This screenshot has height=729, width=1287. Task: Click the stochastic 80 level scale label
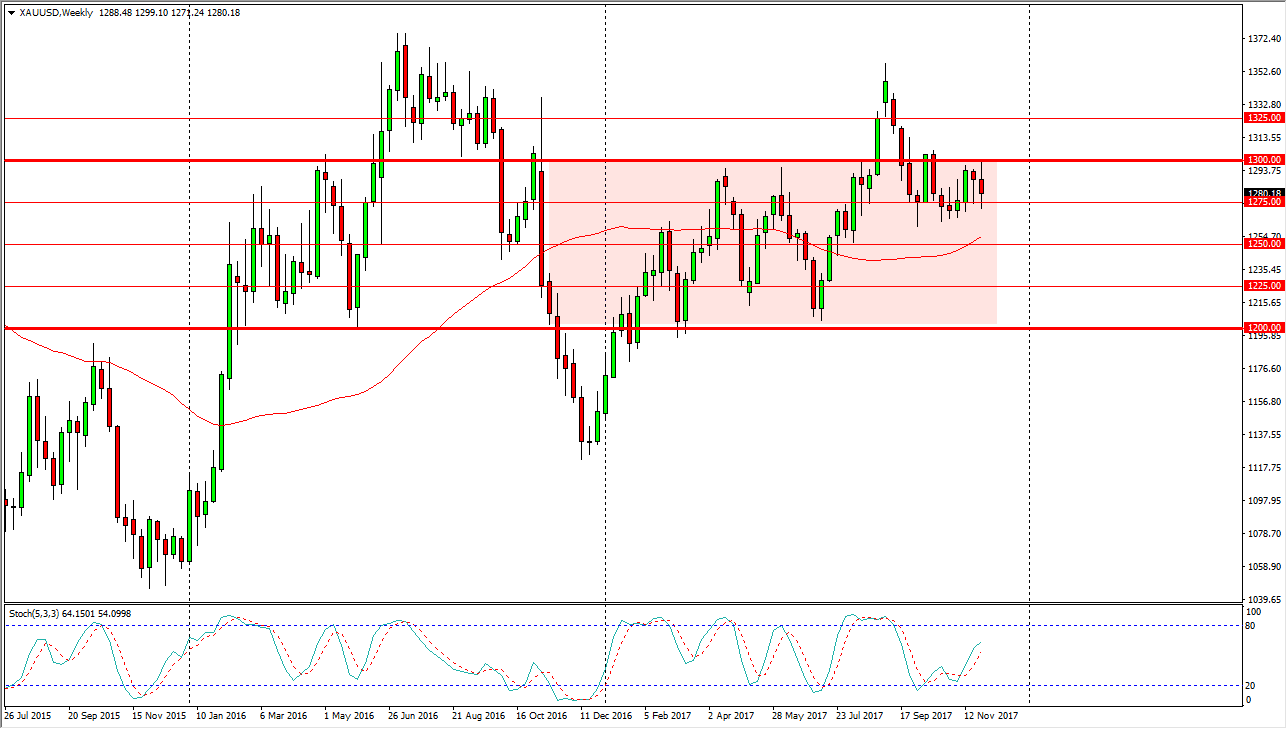(1251, 626)
